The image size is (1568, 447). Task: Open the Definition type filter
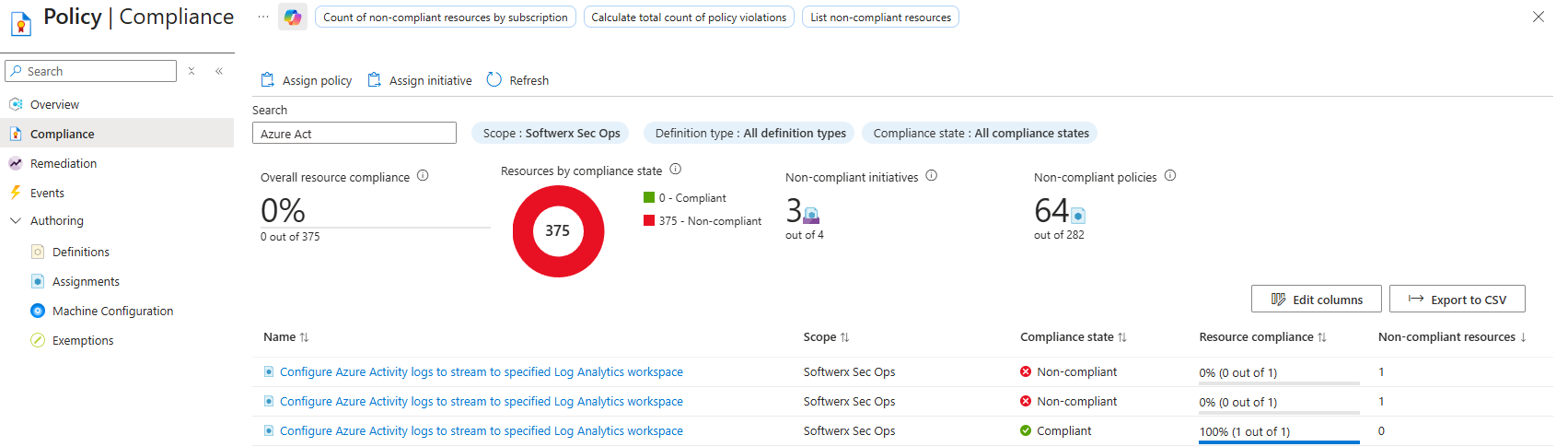click(x=749, y=134)
